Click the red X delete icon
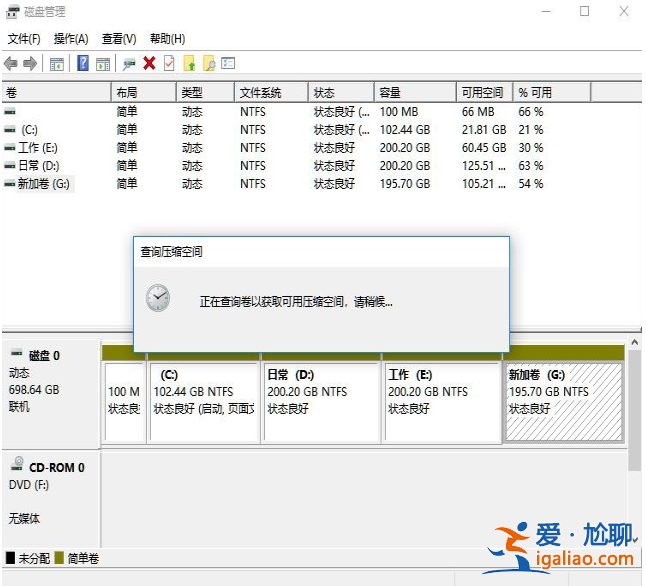The height and width of the screenshot is (586, 646). 149,63
